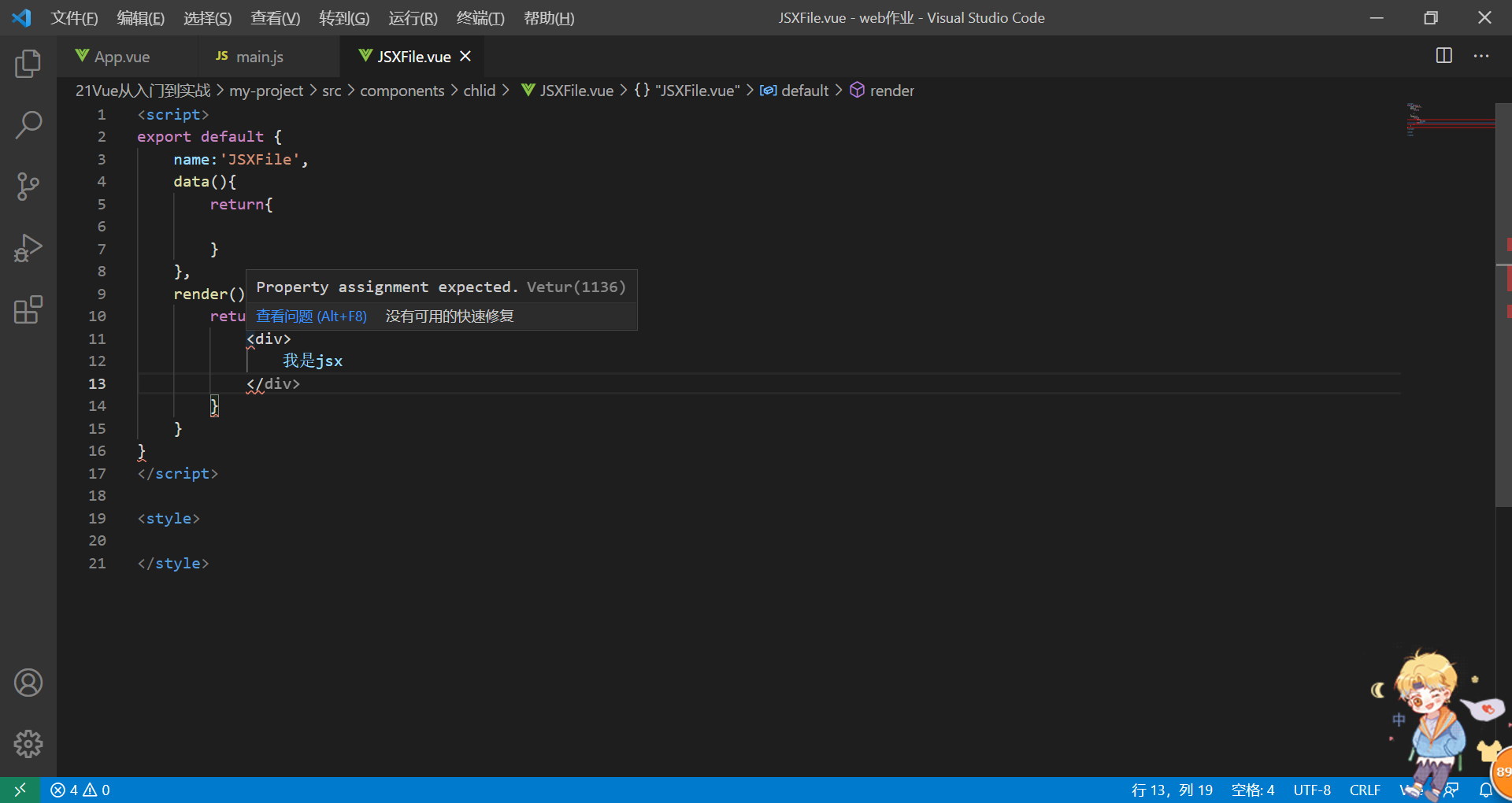Viewport: 1512px width, 803px height.
Task: Open the Source Control view
Action: pyautogui.click(x=28, y=187)
